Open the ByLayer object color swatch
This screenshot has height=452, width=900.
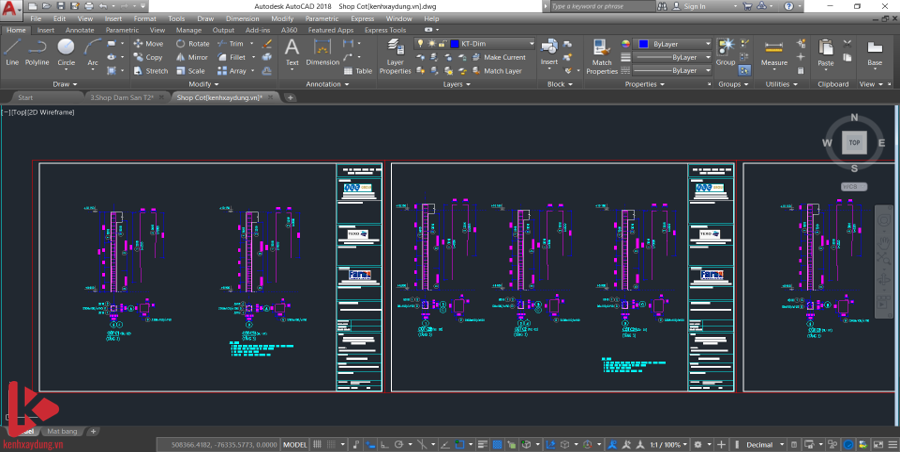coord(642,44)
